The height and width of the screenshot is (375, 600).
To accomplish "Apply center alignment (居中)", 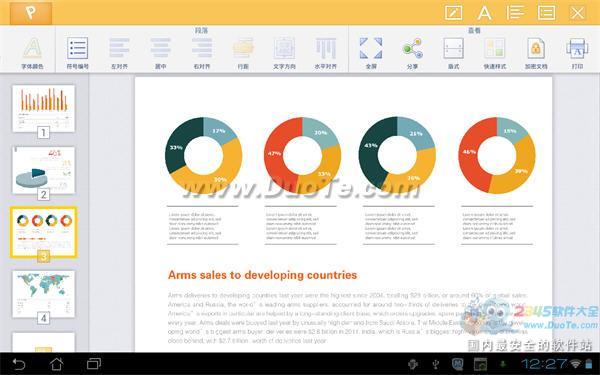I will pyautogui.click(x=160, y=53).
